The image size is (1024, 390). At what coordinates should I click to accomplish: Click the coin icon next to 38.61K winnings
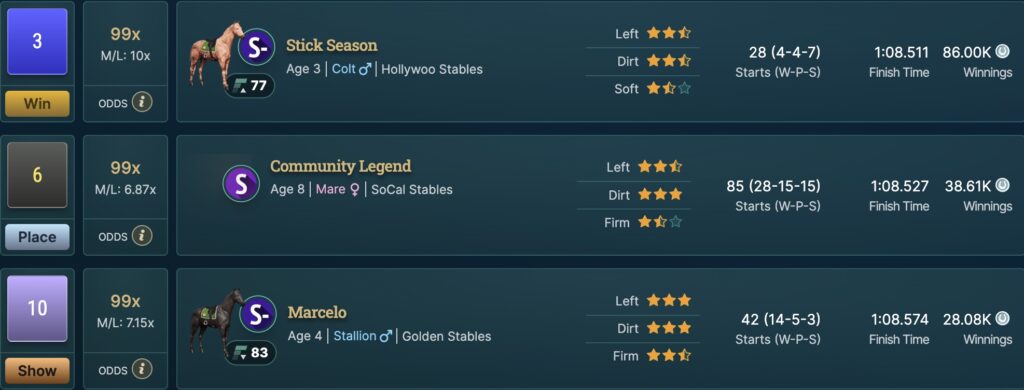pos(1002,186)
